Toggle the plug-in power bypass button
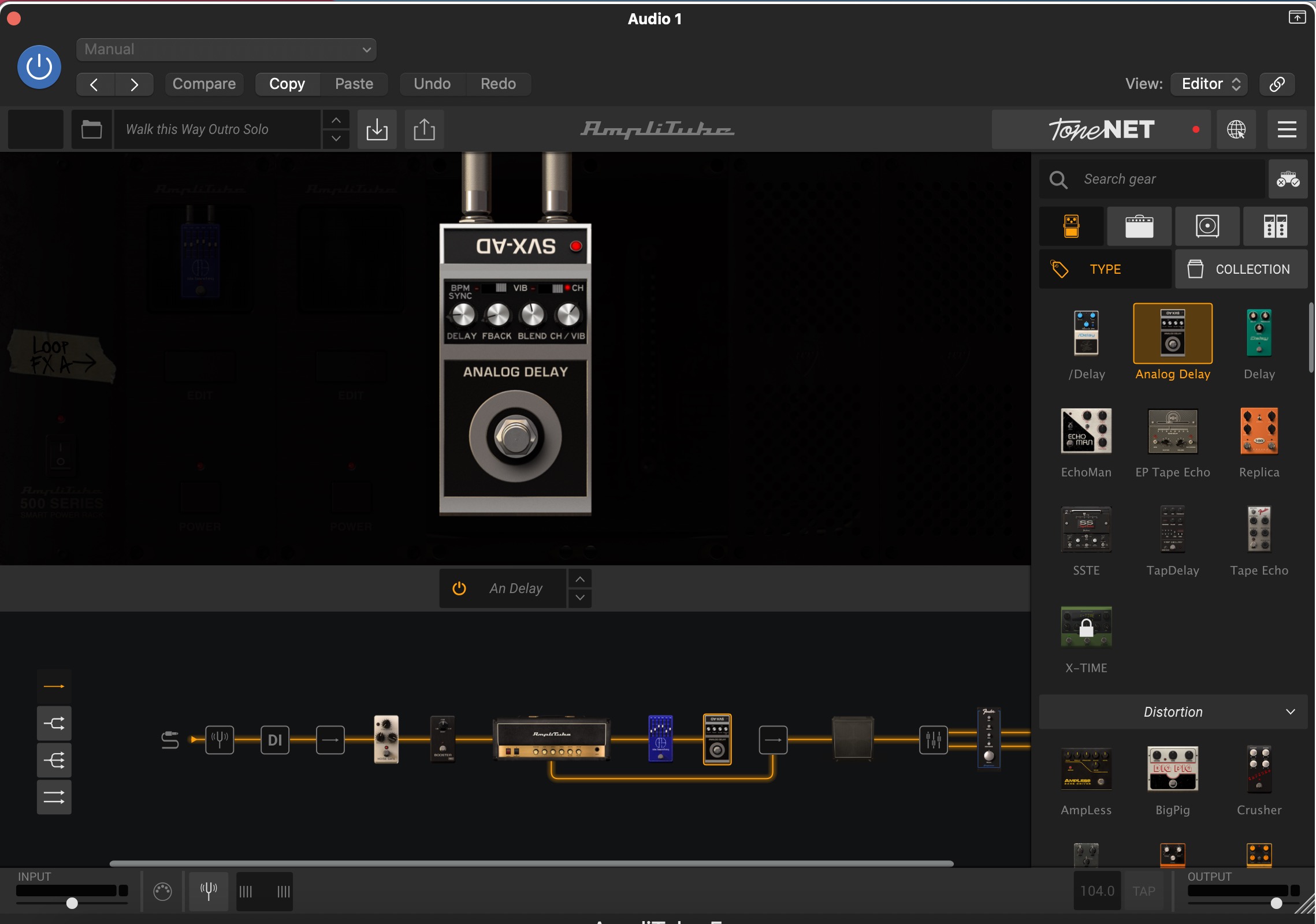The height and width of the screenshot is (924, 1316). (x=39, y=67)
